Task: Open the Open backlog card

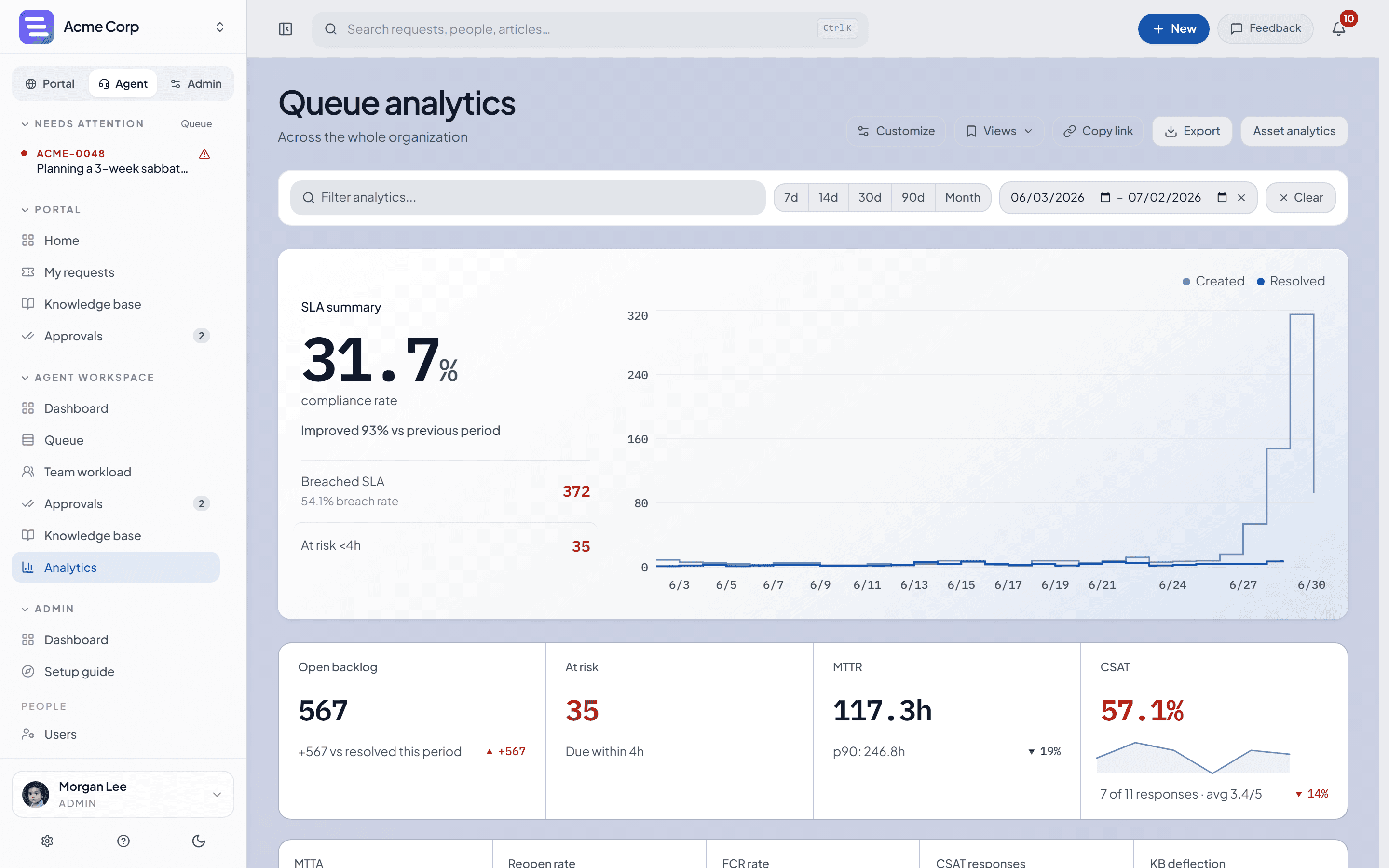Action: [x=412, y=731]
